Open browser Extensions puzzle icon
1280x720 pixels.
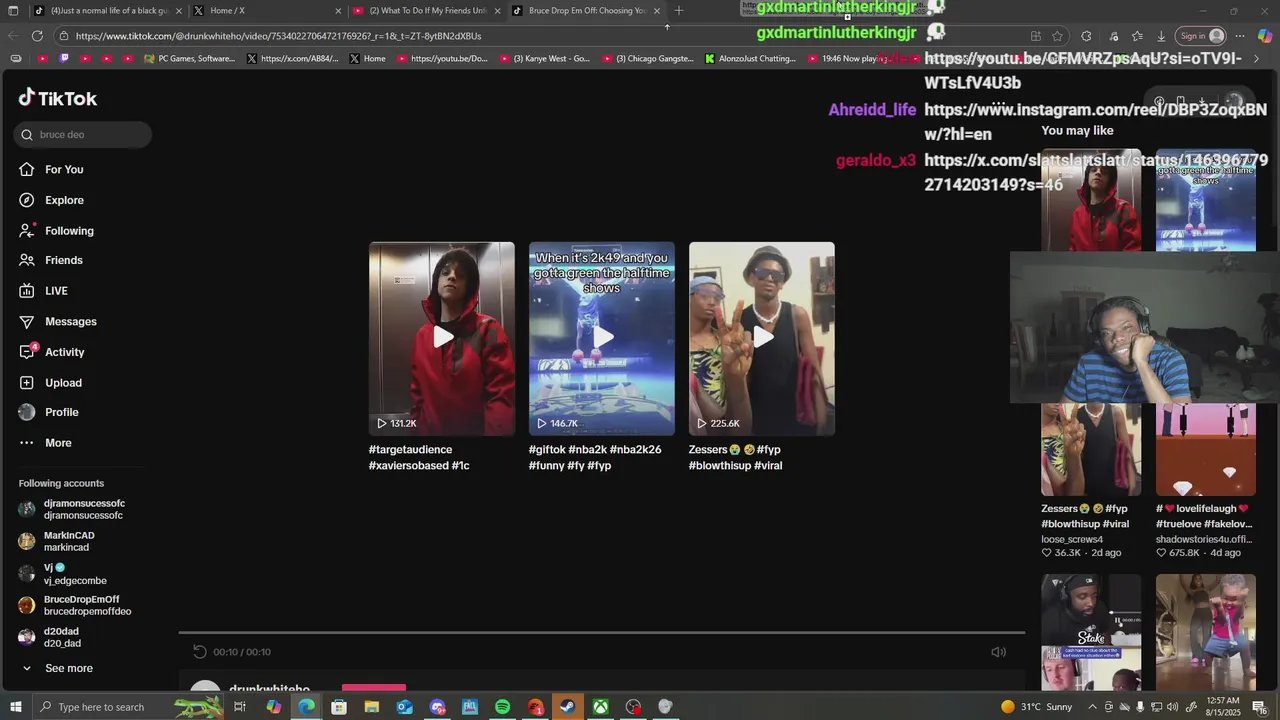[x=1086, y=36]
